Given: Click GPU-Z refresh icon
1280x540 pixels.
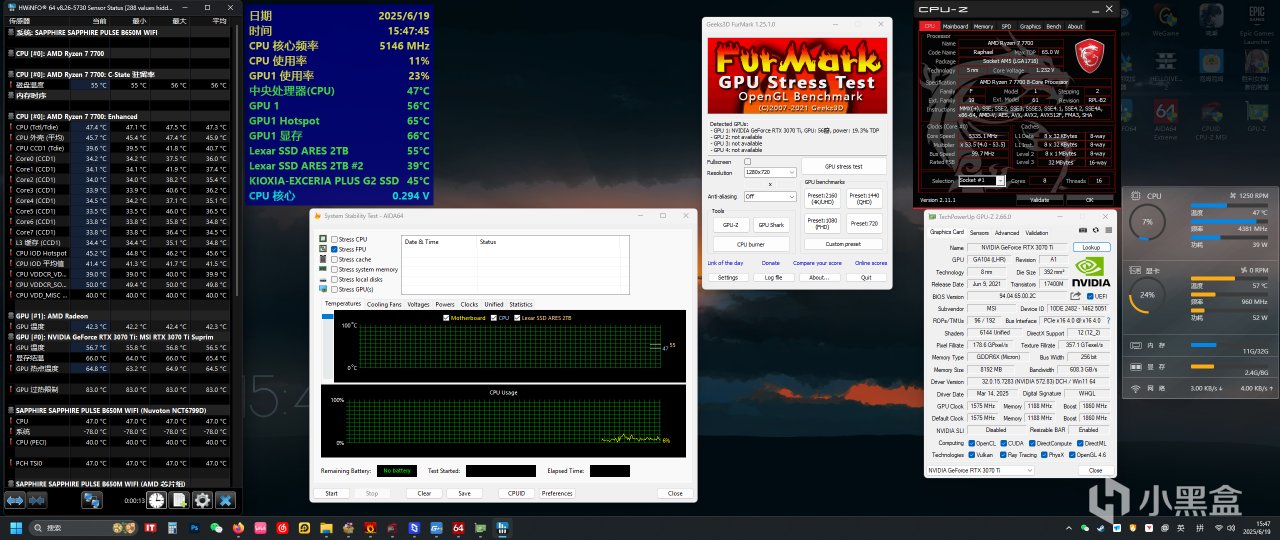Looking at the screenshot, I should (x=1096, y=230).
